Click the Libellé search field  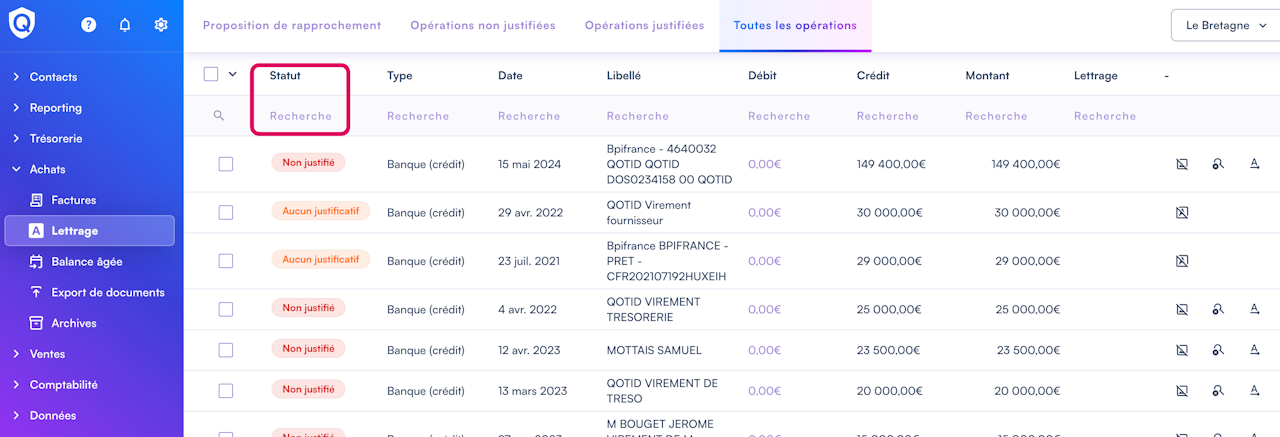[x=638, y=116]
